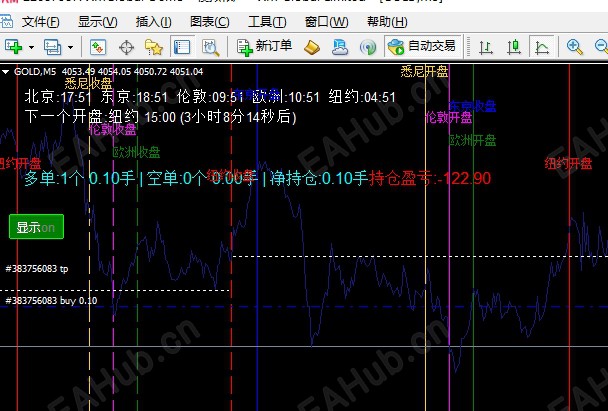Viewport: 608px width, 411px height.
Task: Click the triangle beside GOLD,M5
Action: (x=5, y=72)
